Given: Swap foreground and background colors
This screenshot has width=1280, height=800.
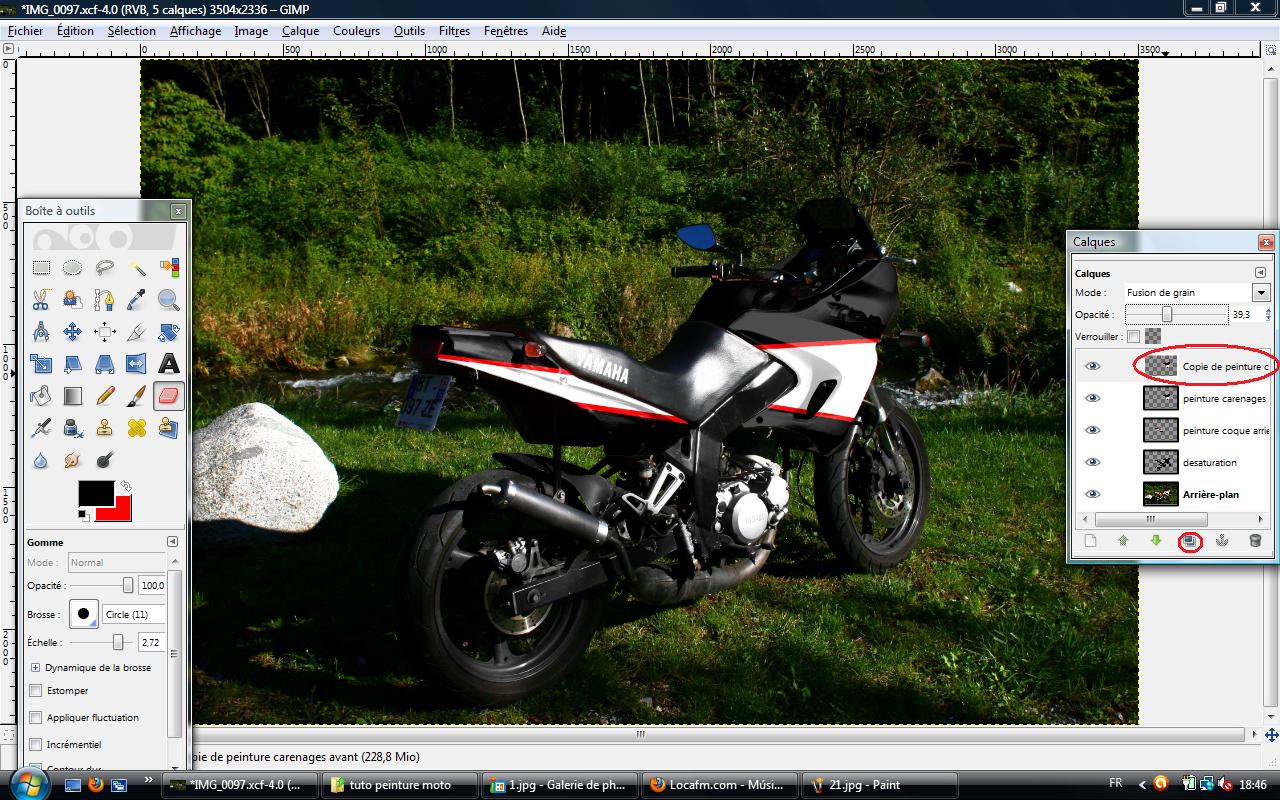Looking at the screenshot, I should [x=125, y=487].
